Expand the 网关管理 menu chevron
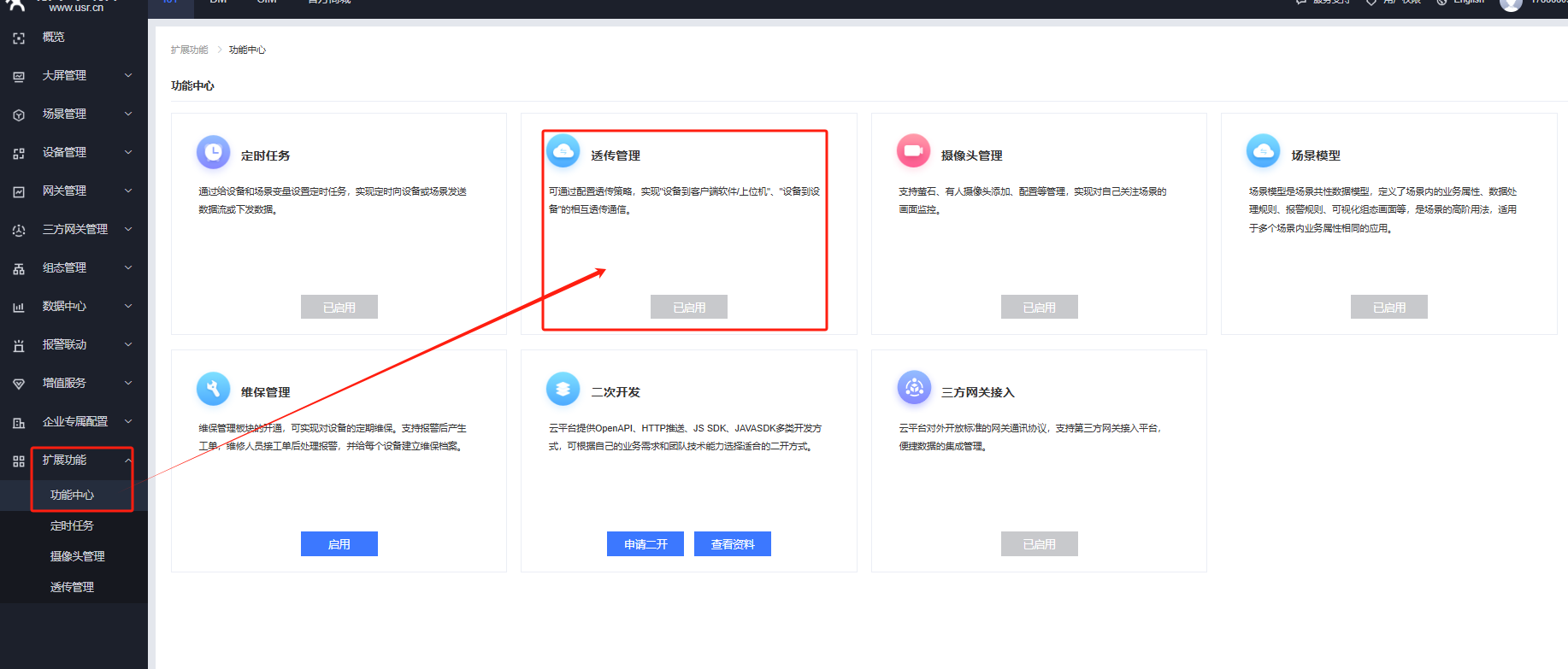Viewport: 1568px width, 669px height. 128,191
